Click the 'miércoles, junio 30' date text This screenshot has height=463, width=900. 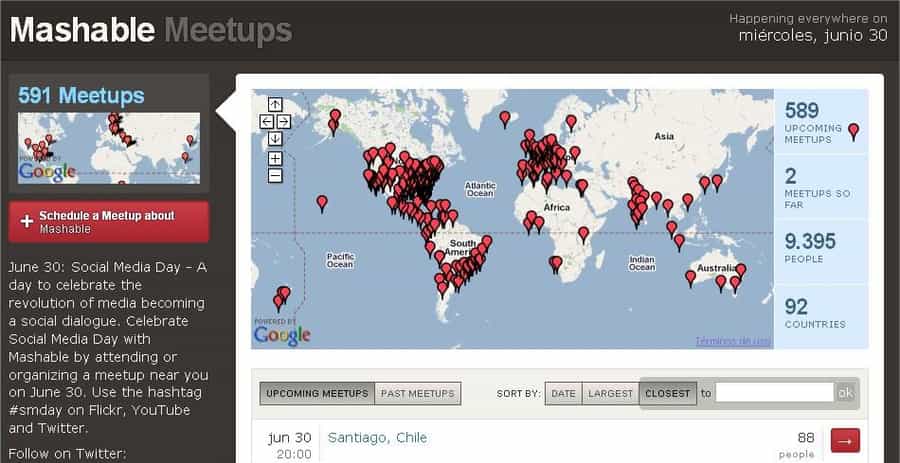point(813,36)
